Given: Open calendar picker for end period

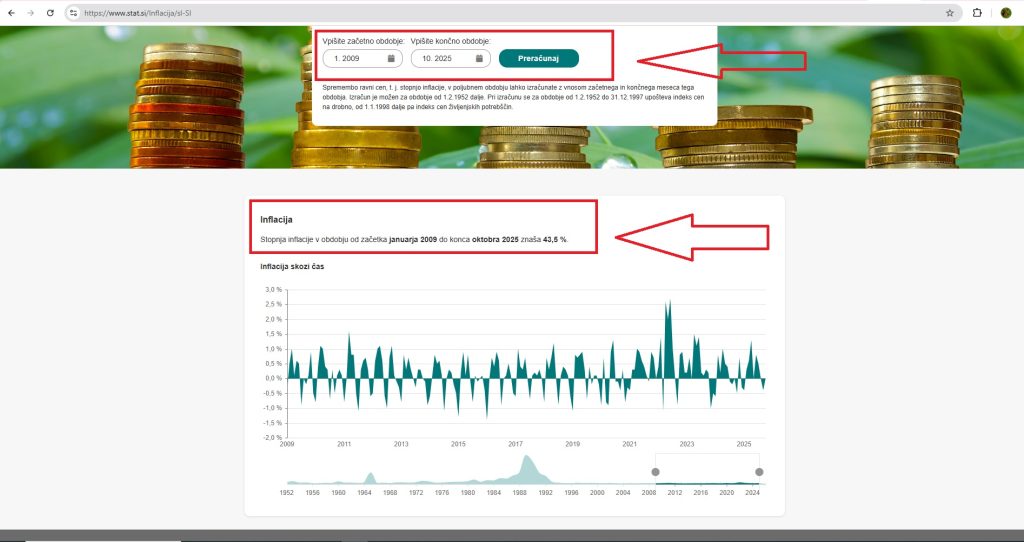Looking at the screenshot, I should [479, 59].
